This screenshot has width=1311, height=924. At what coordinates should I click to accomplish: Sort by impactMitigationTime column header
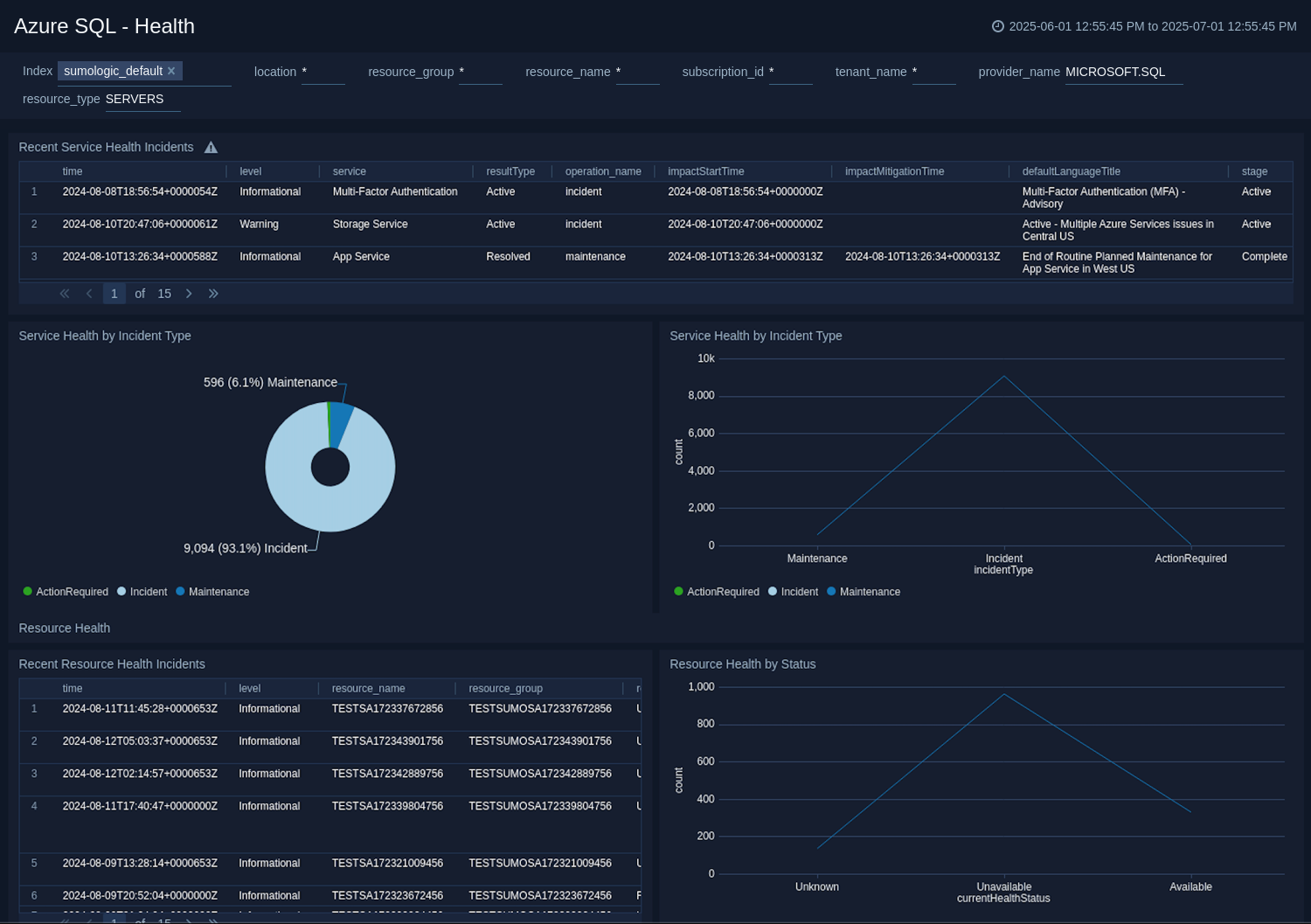[894, 171]
